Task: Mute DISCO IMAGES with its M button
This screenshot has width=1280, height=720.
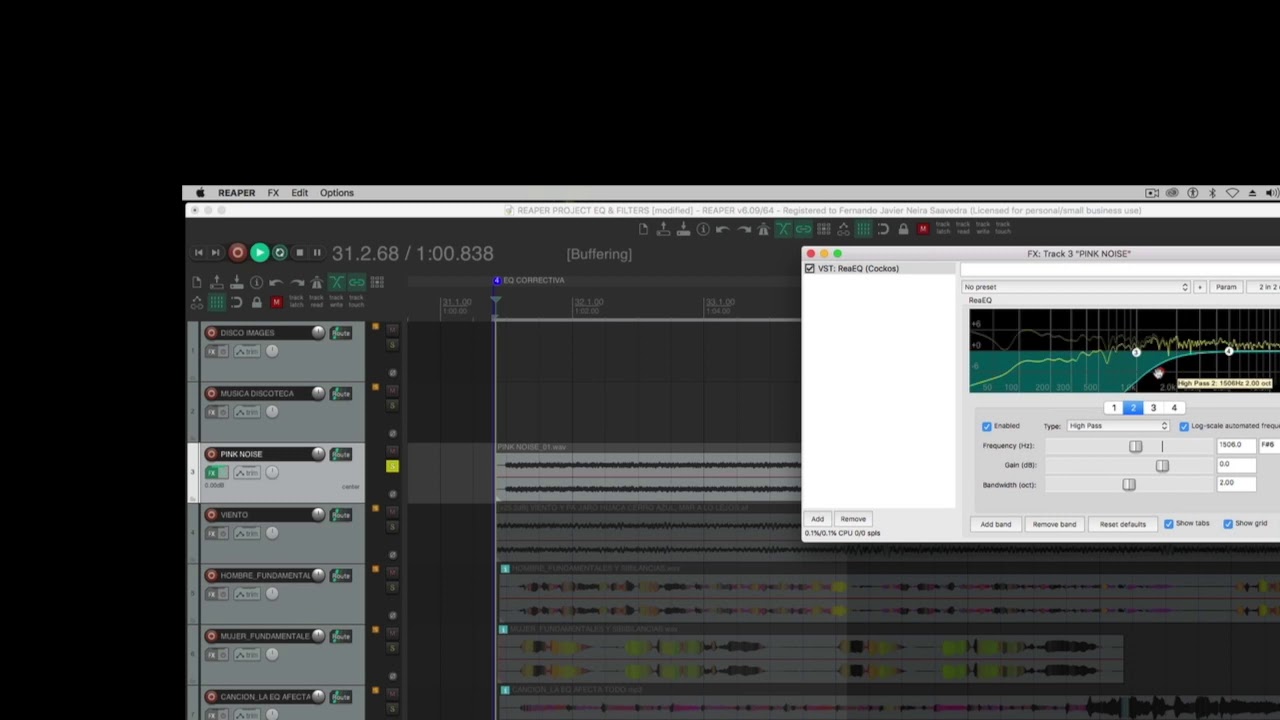Action: coord(392,328)
